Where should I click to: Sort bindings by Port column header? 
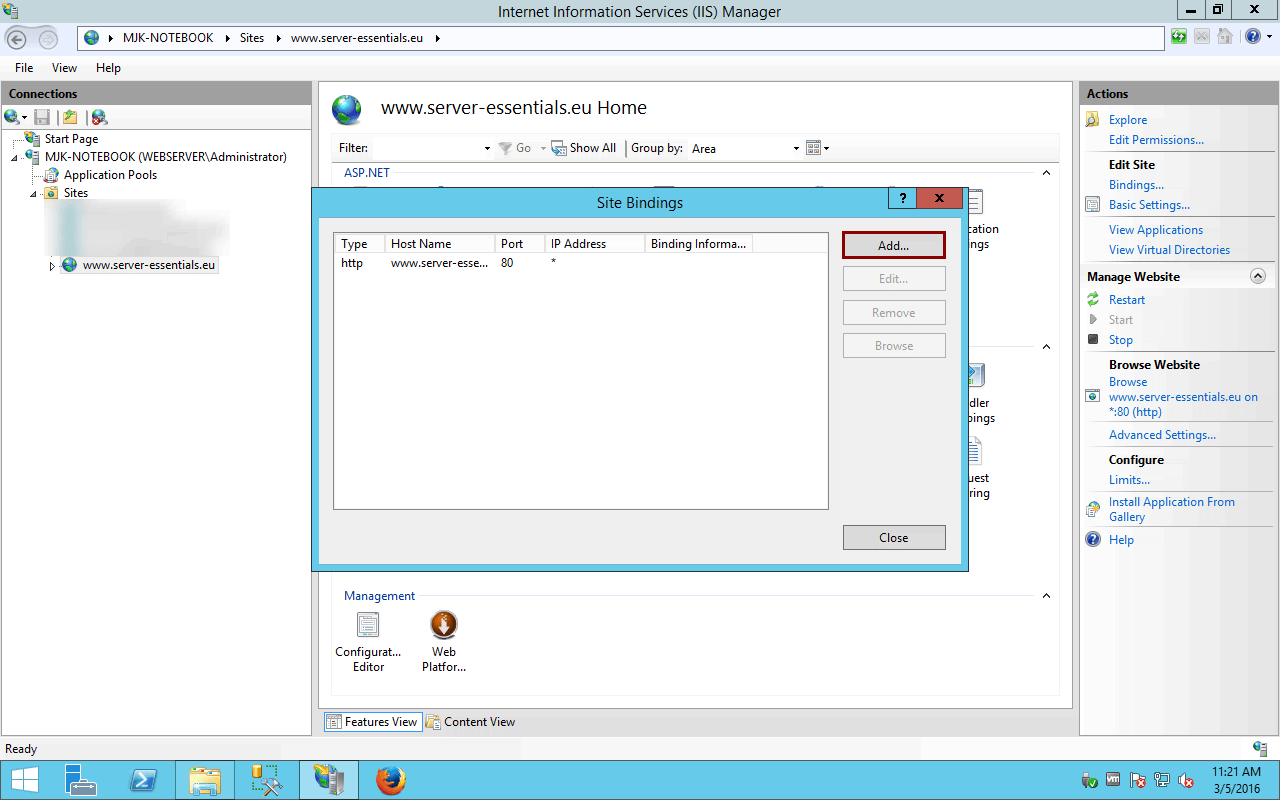click(519, 244)
